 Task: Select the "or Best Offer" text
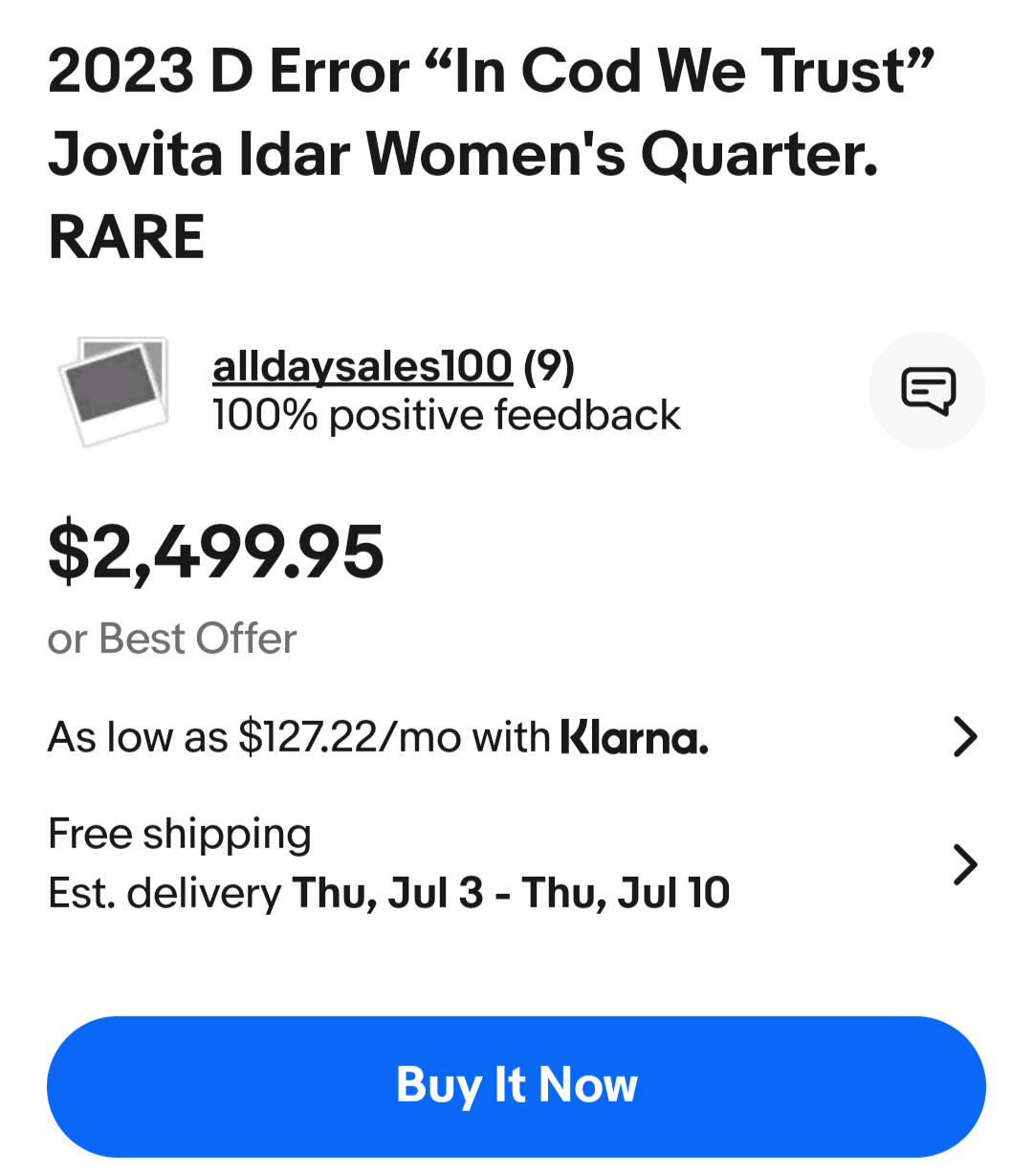172,639
